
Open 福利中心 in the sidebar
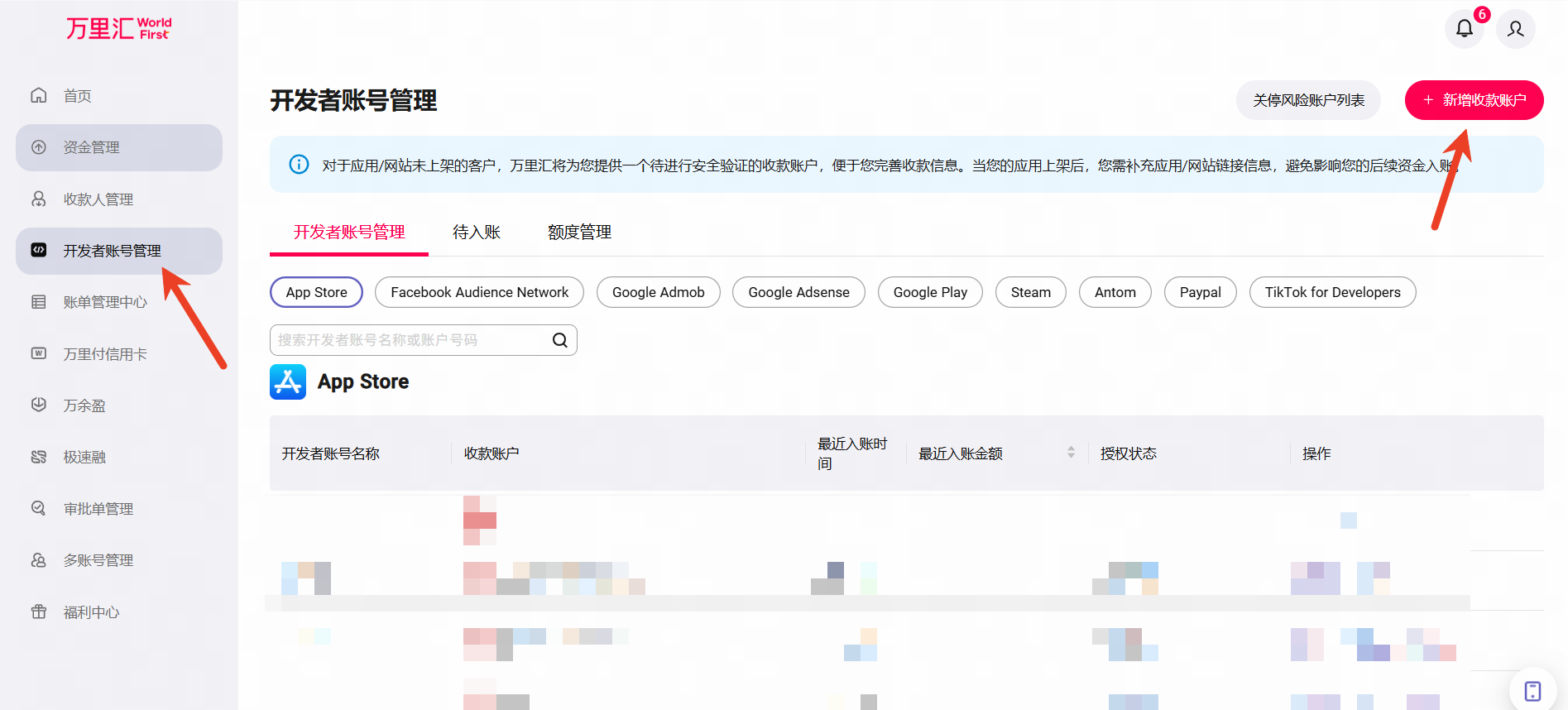[x=119, y=612]
